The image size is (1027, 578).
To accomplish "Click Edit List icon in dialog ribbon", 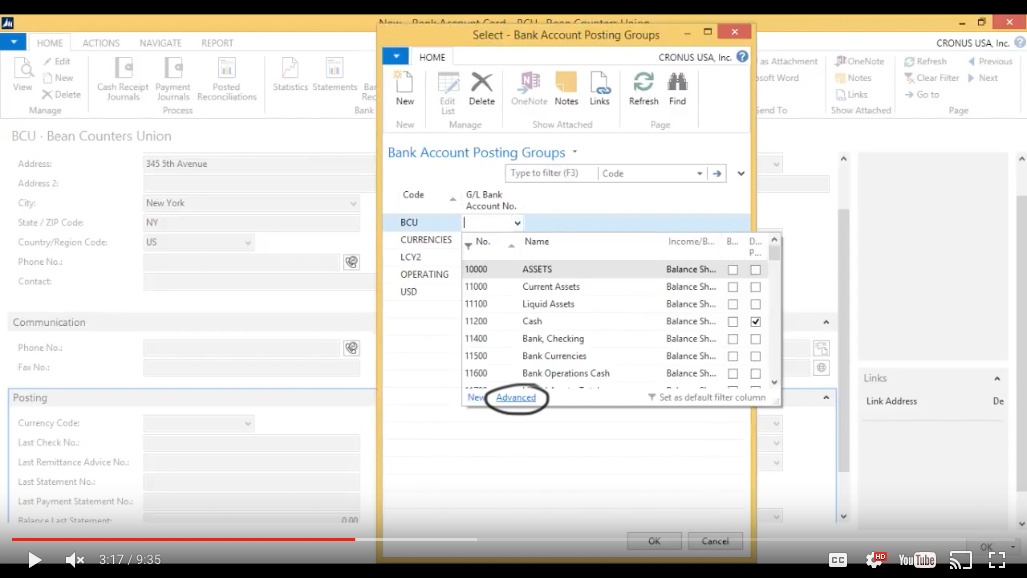I will click(448, 92).
